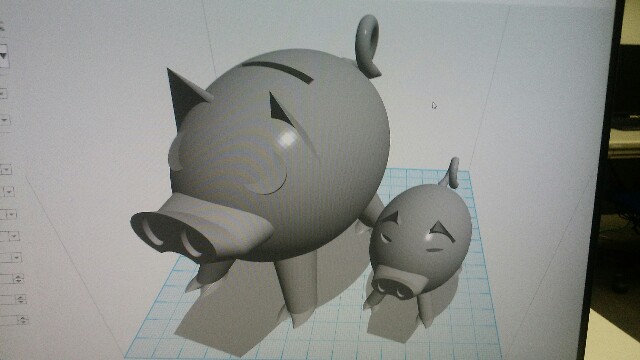Open the lowest small dropdown above the spinners
Image resolution: width=640 pixels, height=360 pixels.
pyautogui.click(x=16, y=258)
